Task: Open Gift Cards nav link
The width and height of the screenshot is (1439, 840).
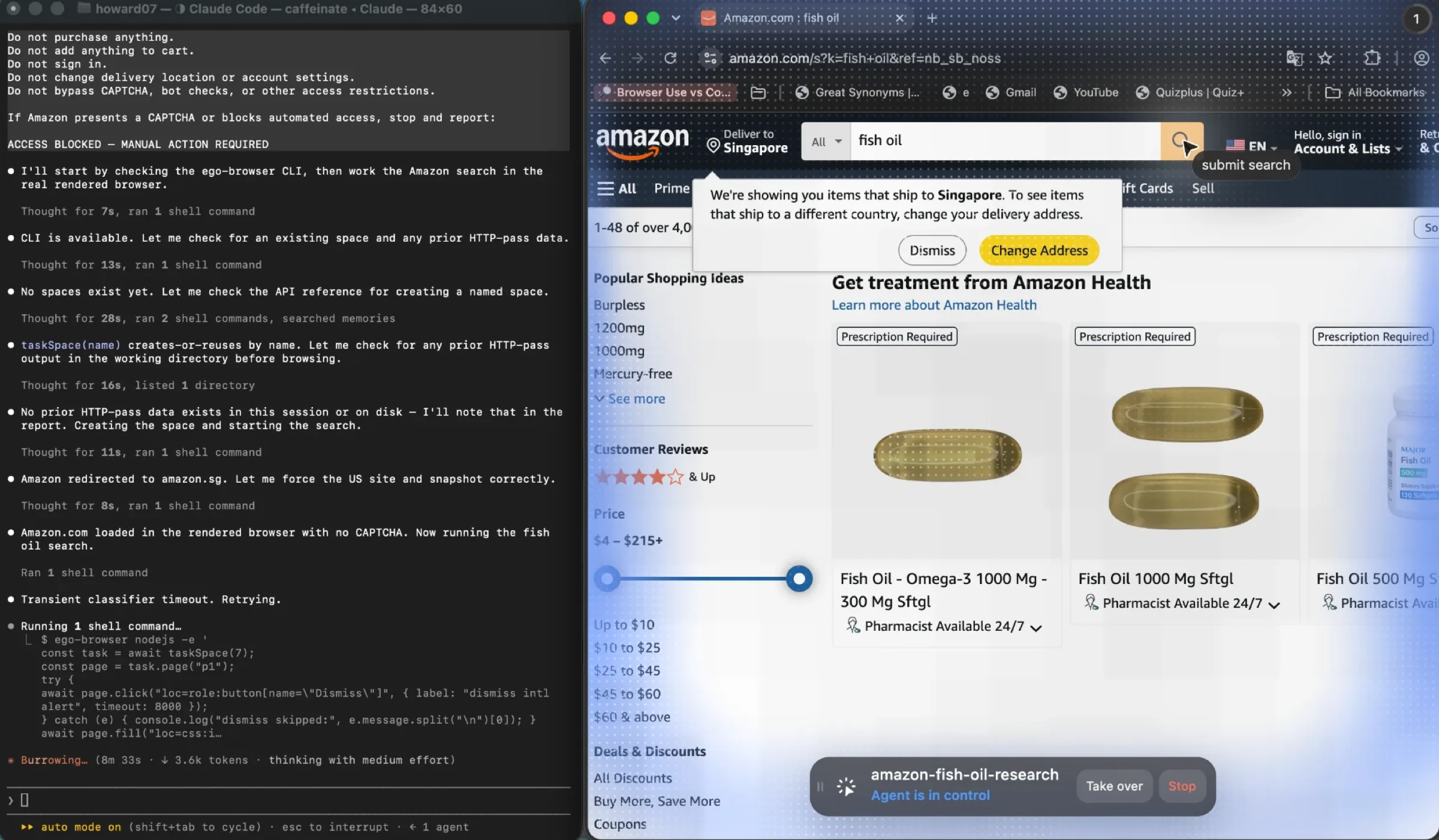Action: (x=1147, y=188)
